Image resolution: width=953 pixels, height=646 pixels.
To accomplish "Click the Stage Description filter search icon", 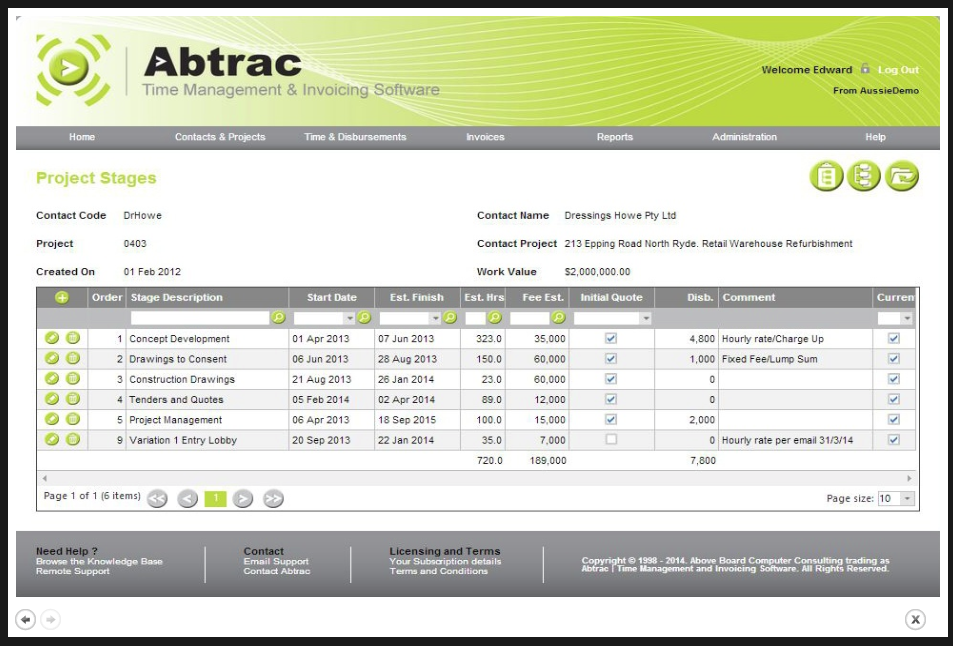I will [278, 318].
